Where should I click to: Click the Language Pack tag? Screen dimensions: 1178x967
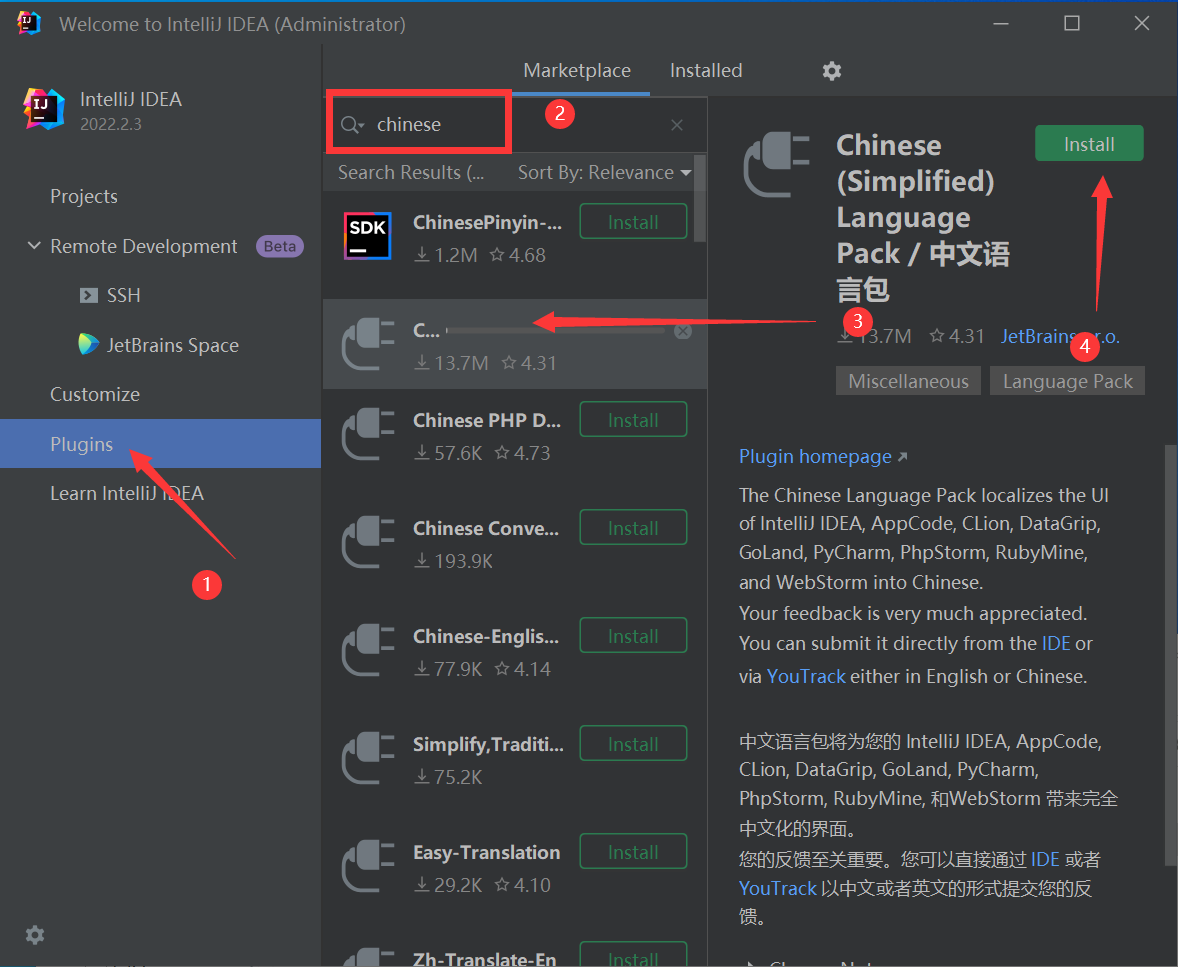point(1067,381)
